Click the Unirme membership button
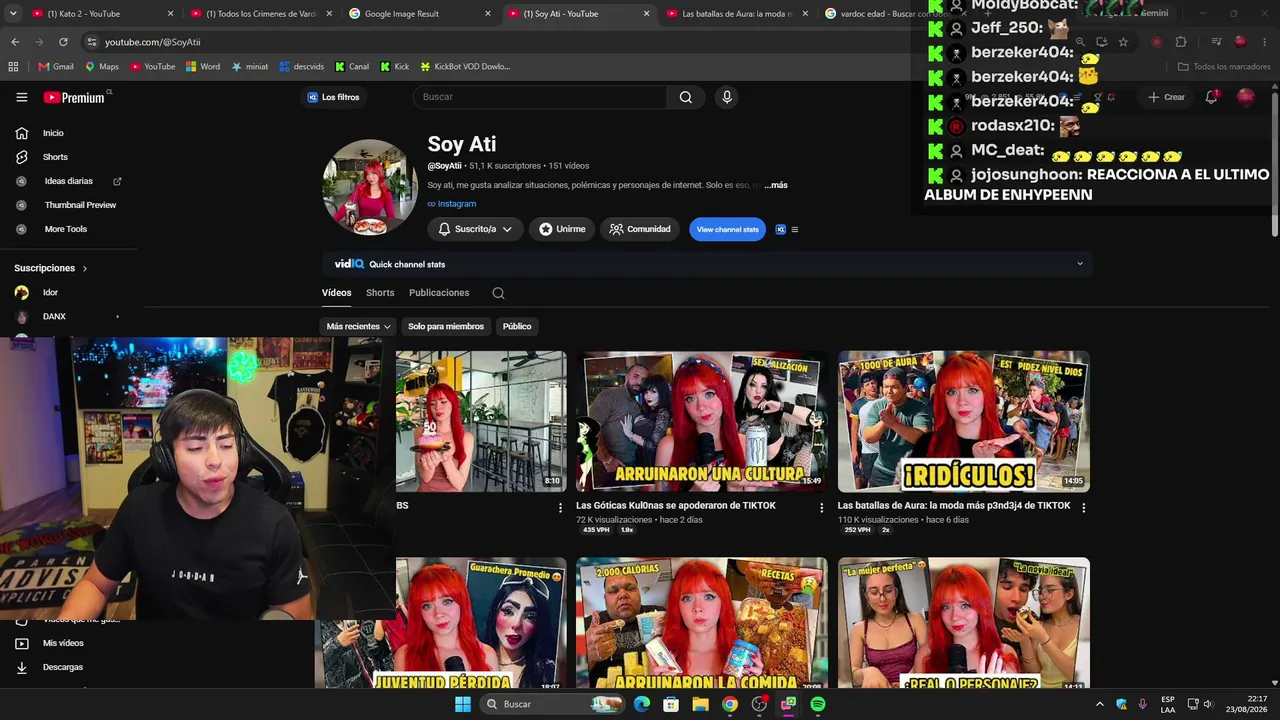The image size is (1280, 720). click(x=562, y=229)
